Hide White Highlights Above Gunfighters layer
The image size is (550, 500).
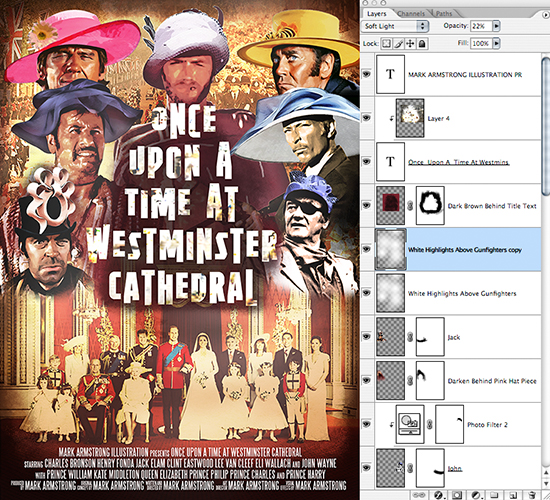tap(367, 293)
